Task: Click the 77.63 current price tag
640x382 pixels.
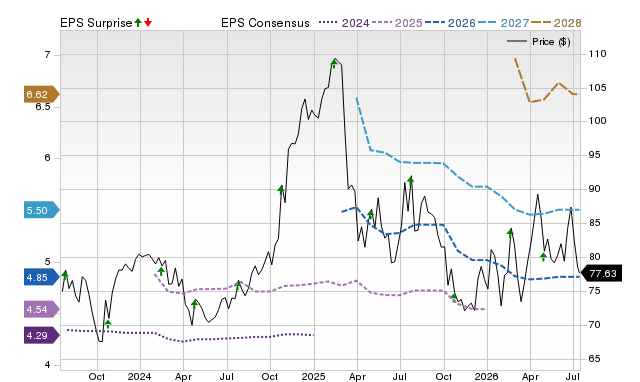Action: pos(601,273)
